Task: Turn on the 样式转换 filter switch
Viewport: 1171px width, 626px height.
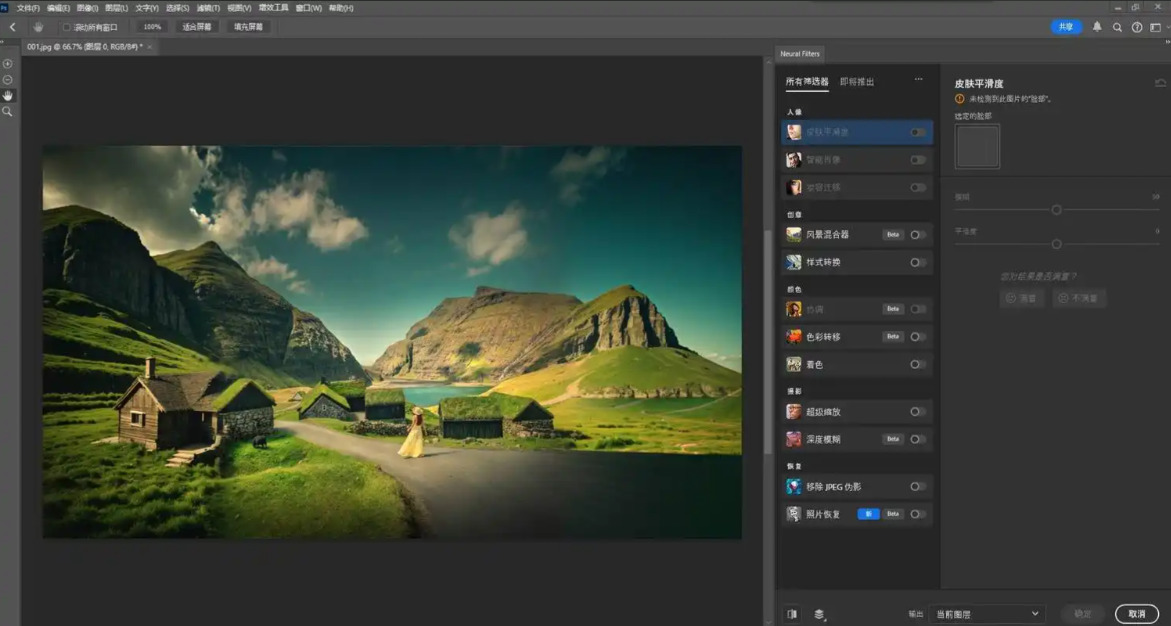Action: point(917,262)
